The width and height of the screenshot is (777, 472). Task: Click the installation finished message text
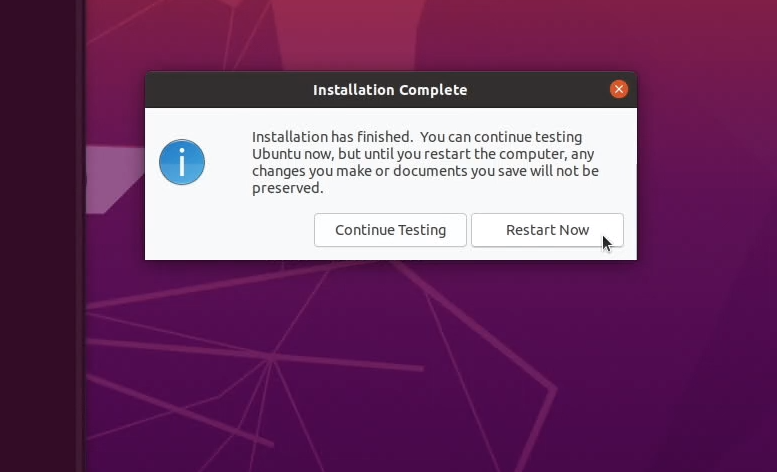coord(425,162)
